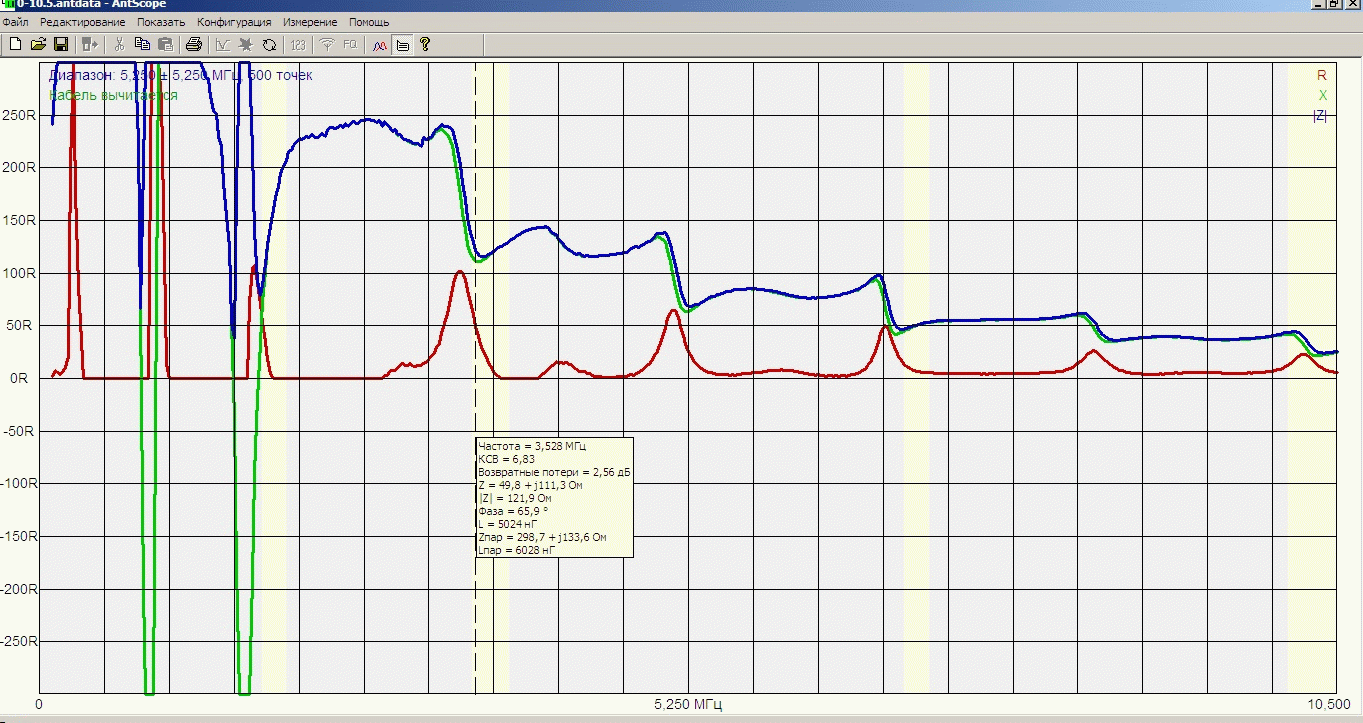Click the circular arrows refresh icon
This screenshot has height=723, width=1363.
(x=269, y=44)
